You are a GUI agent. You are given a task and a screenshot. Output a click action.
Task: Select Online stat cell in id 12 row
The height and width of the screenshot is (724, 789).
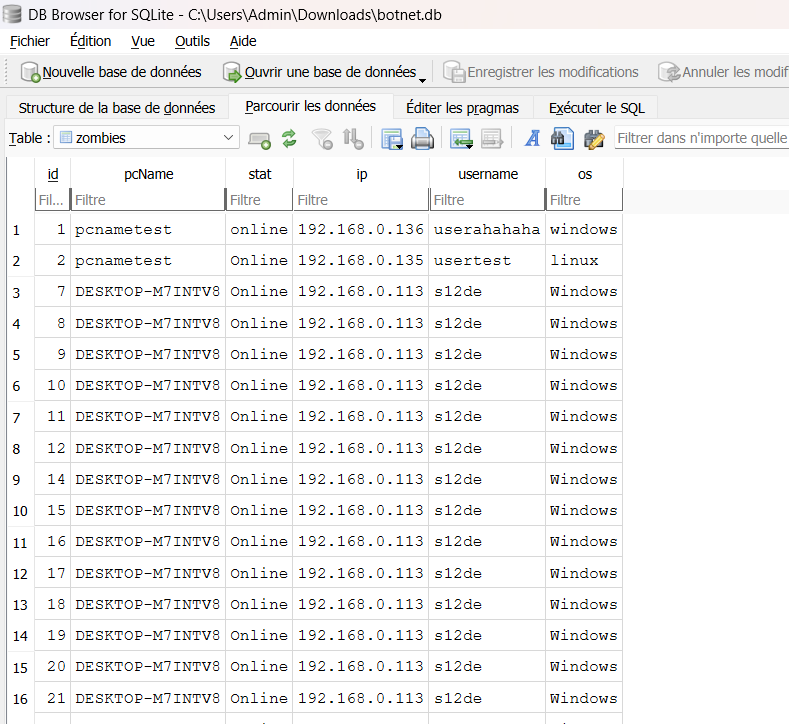pos(260,448)
